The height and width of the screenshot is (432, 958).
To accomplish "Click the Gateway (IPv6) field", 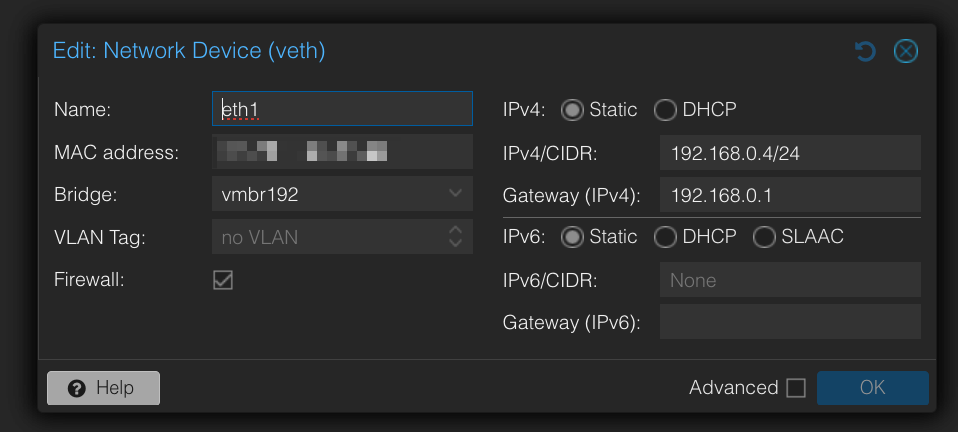I will [x=789, y=322].
